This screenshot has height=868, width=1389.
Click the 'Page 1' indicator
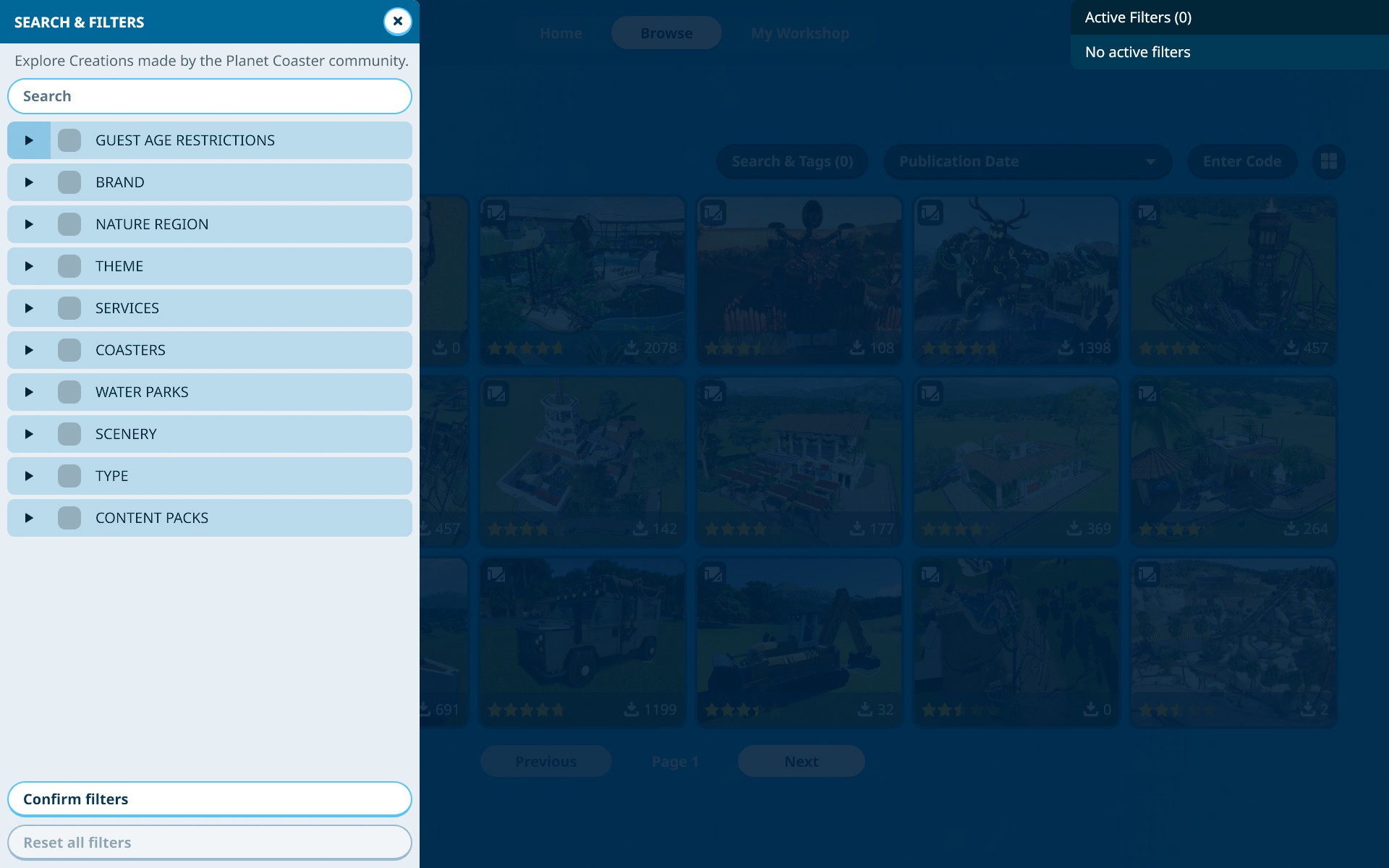[675, 762]
